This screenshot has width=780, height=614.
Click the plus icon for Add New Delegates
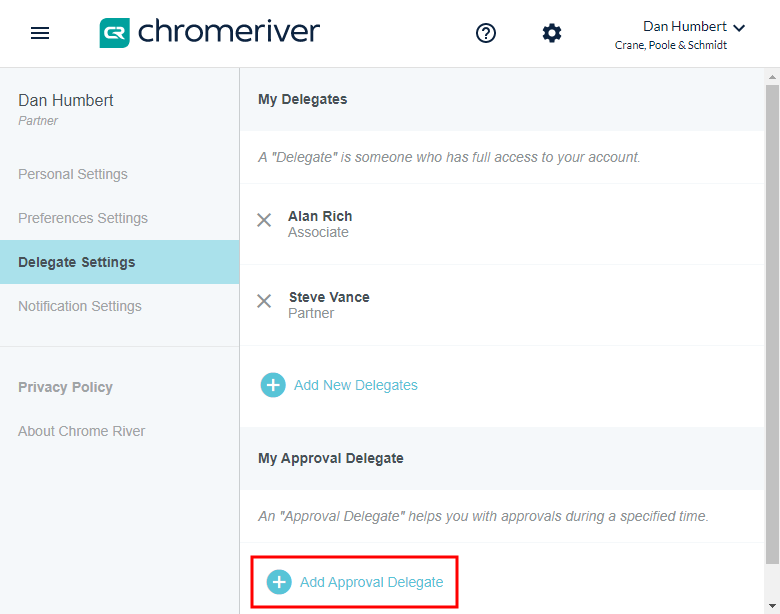coord(273,385)
